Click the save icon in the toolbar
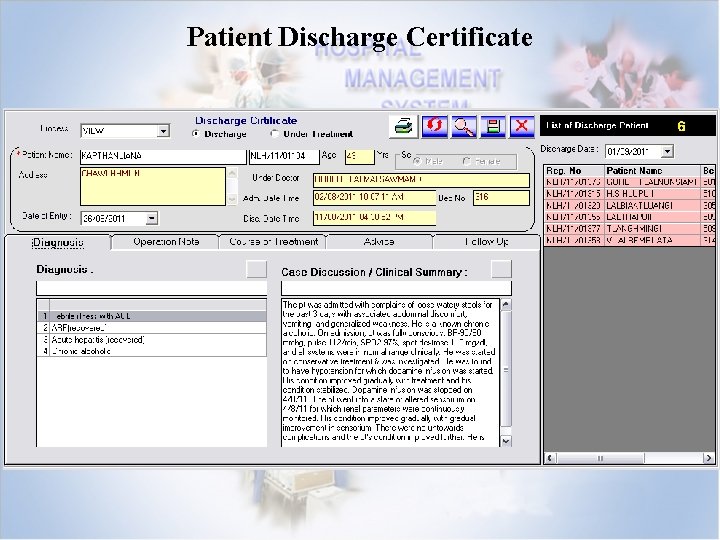Image resolution: width=720 pixels, height=540 pixels. point(492,126)
